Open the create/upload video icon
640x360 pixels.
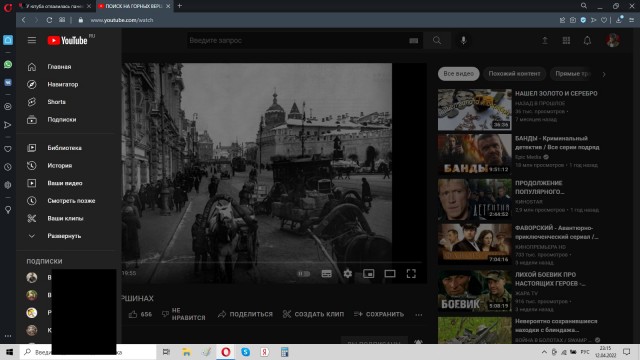tap(545, 40)
